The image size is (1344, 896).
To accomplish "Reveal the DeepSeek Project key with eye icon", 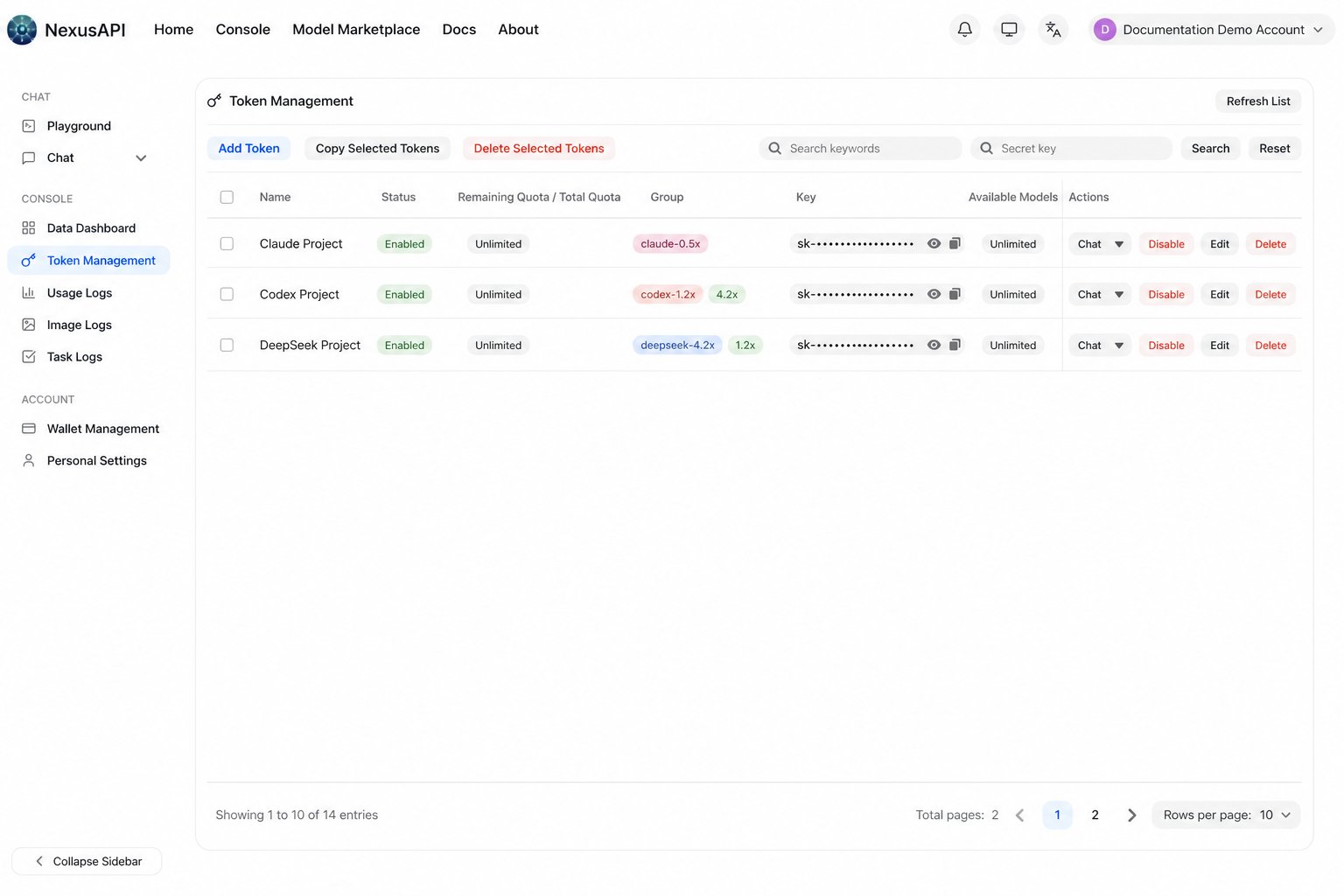I will 934,346.
